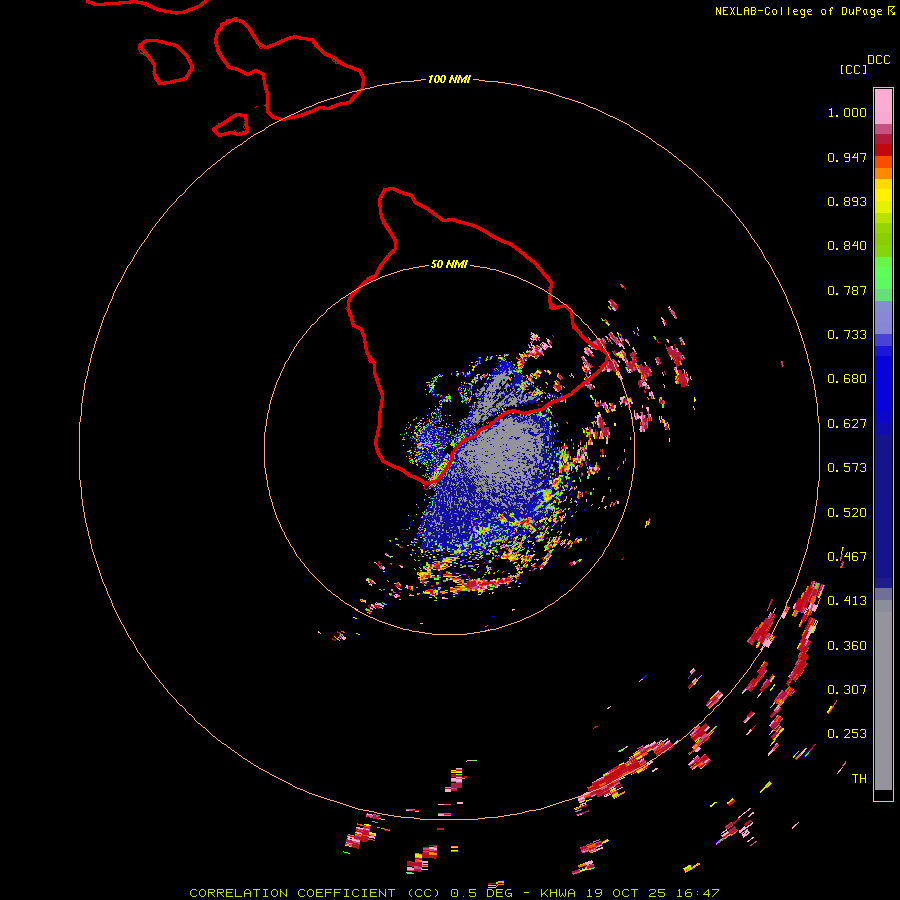The height and width of the screenshot is (900, 900).
Task: Click the TH label at the scale bottom
Action: click(859, 779)
